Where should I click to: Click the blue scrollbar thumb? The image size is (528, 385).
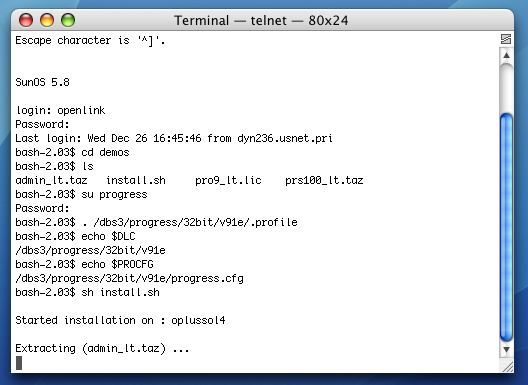click(506, 228)
